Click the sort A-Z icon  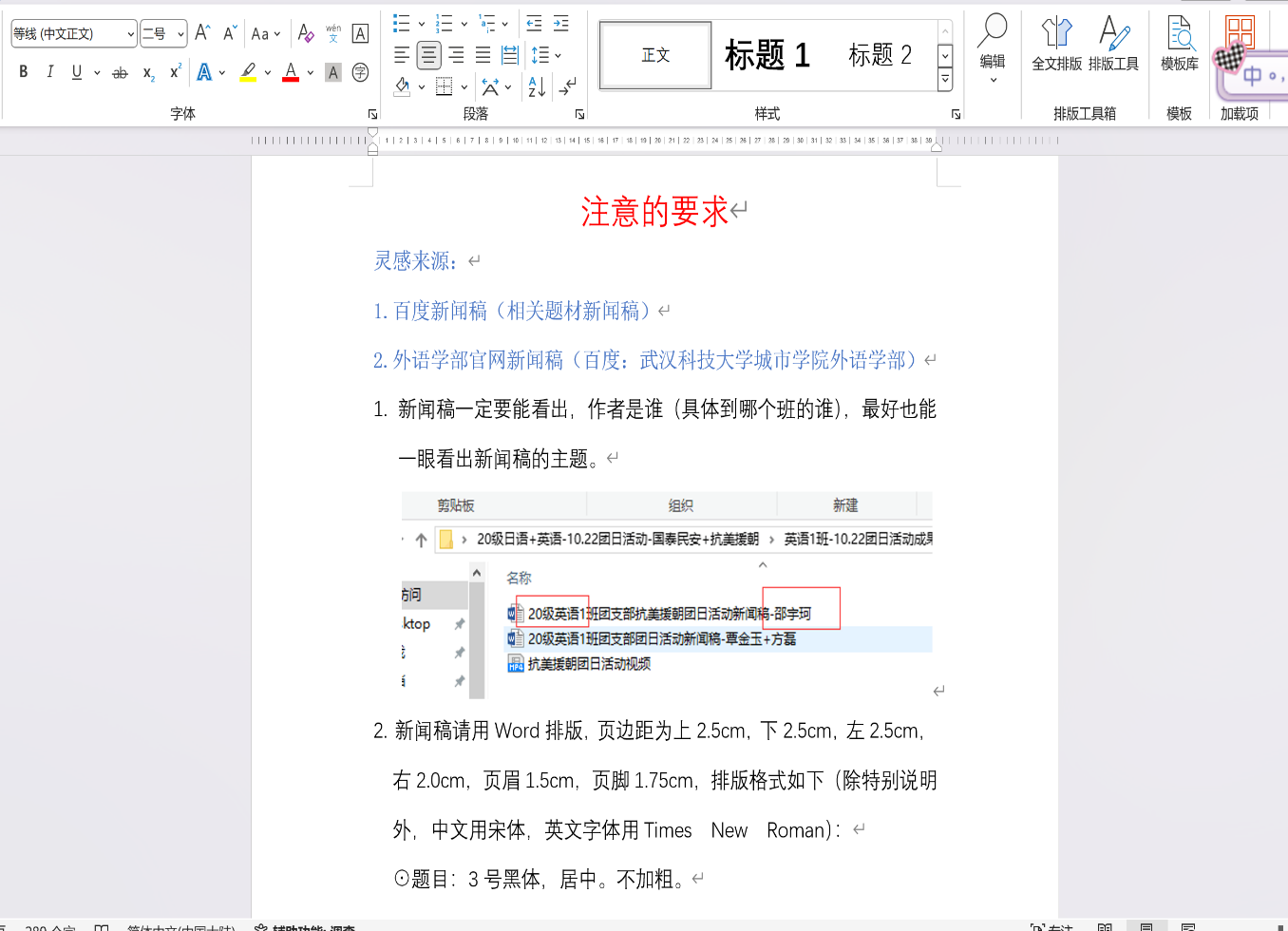coord(537,87)
